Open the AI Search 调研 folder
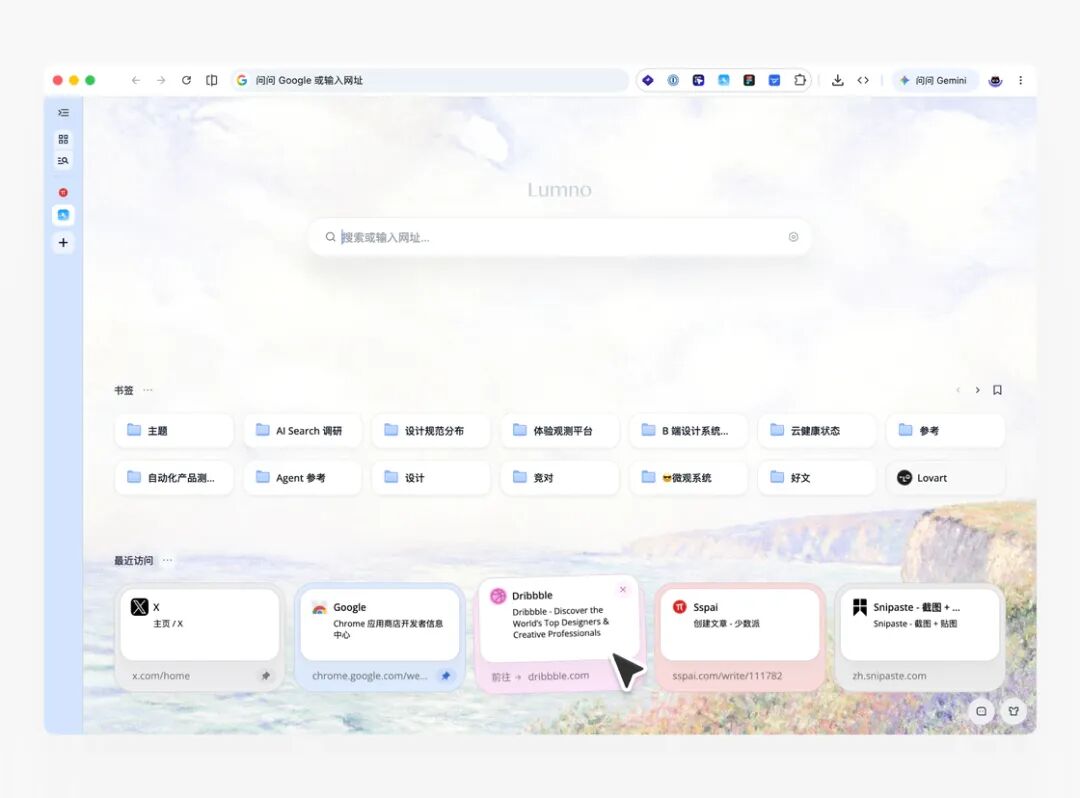The image size is (1080, 798). pyautogui.click(x=302, y=430)
